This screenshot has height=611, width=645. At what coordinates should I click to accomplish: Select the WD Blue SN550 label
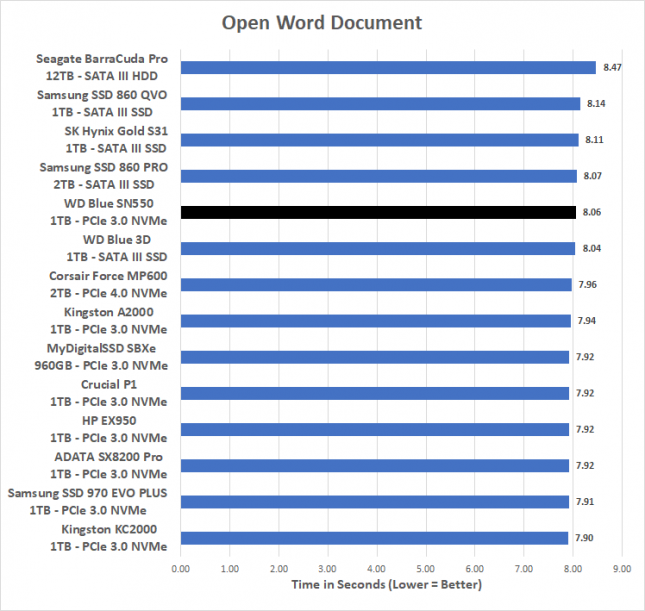109,212
